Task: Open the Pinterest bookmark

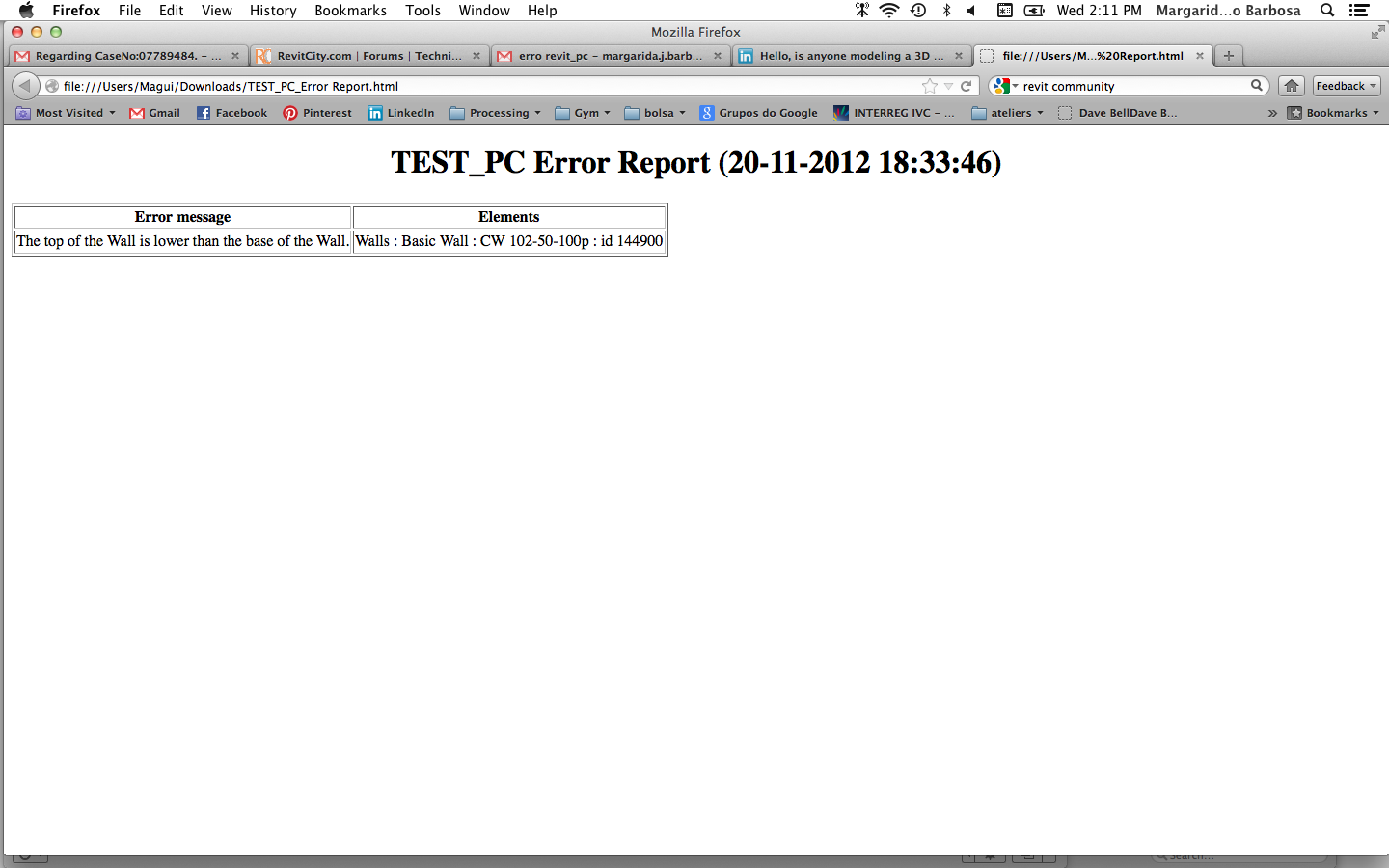Action: 317,113
